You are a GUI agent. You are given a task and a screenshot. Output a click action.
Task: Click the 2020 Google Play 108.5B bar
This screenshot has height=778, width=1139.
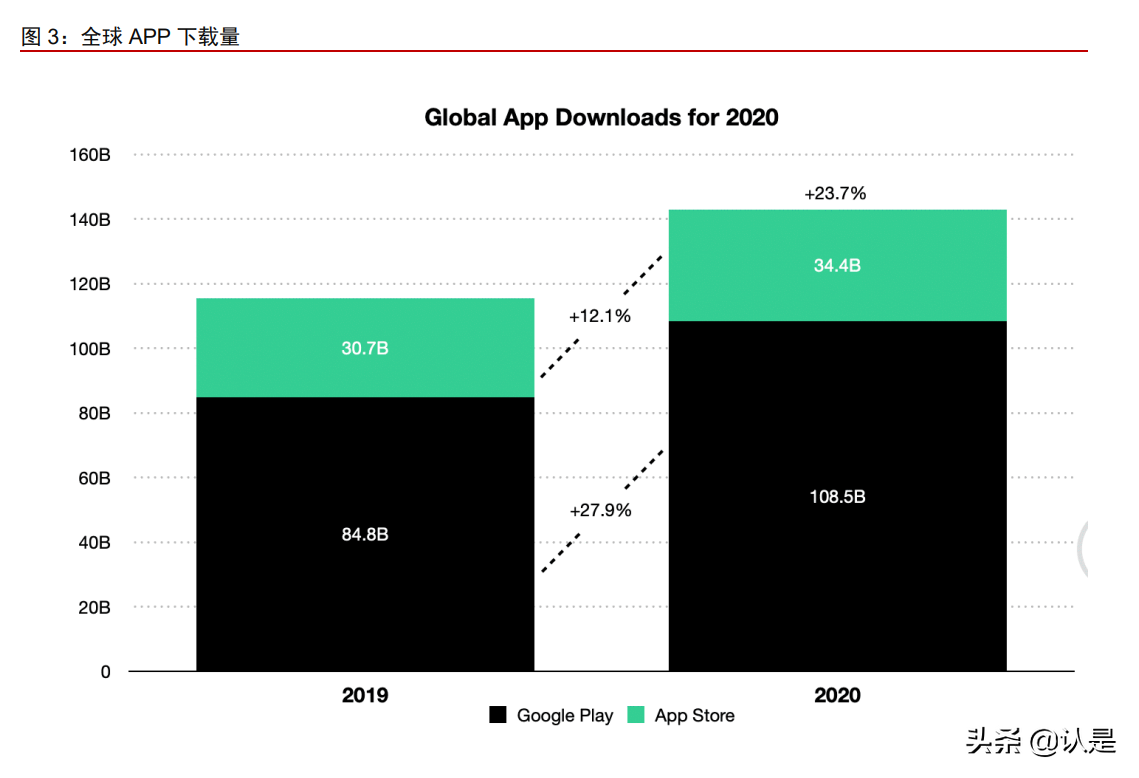[837, 496]
